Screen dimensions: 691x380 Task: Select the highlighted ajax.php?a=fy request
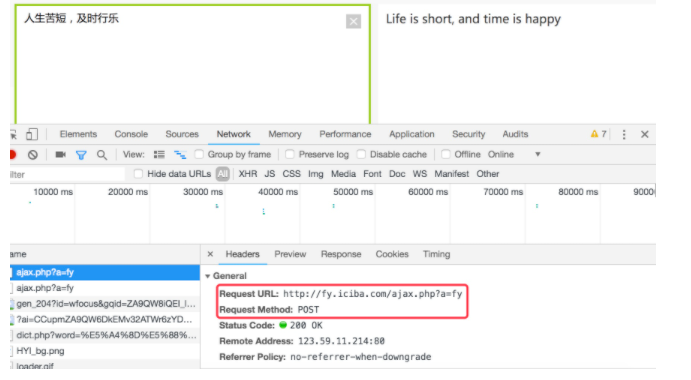pyautogui.click(x=105, y=272)
